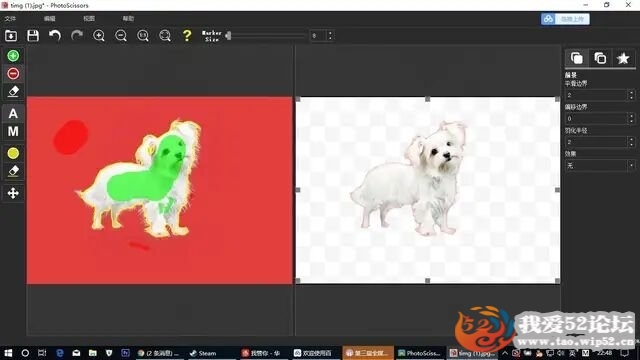Open the Windows Start menu
The height and width of the screenshot is (360, 640).
coord(8,353)
